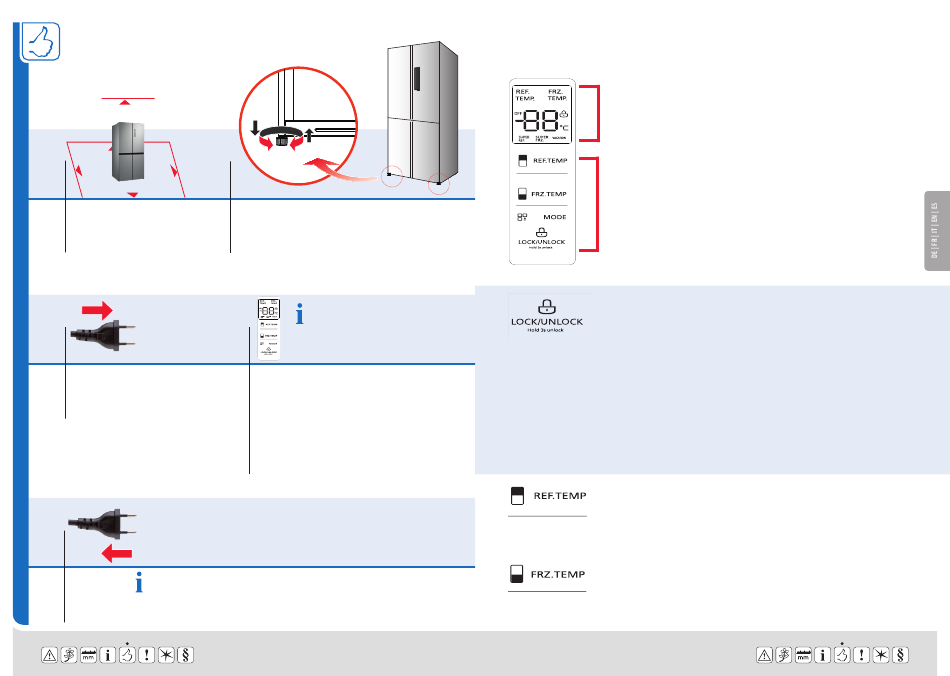Click the boxed info icon in left footer
The height and width of the screenshot is (676, 950).
(x=108, y=655)
